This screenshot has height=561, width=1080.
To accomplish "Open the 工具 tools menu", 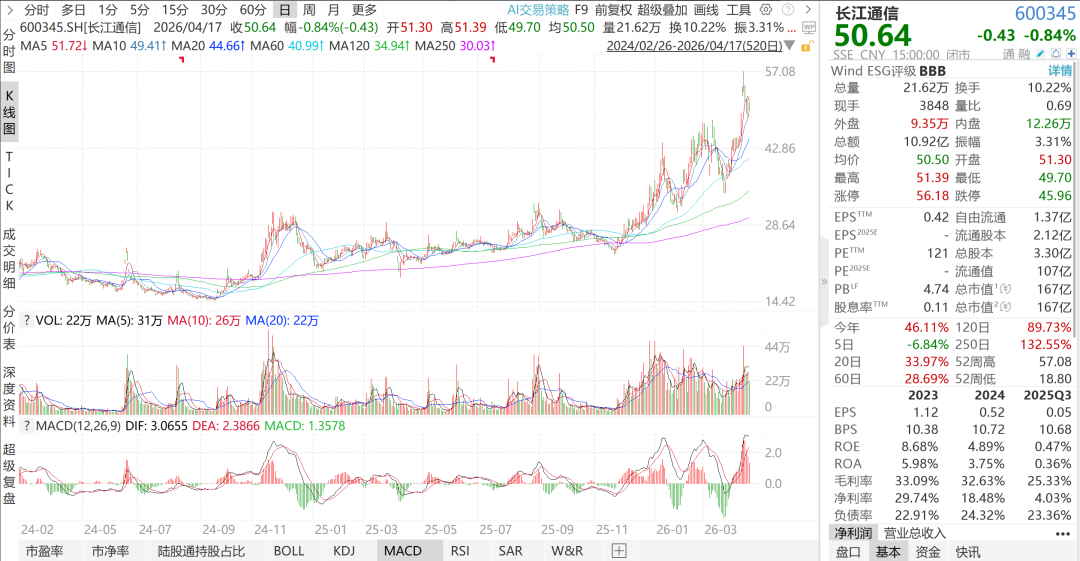I will pos(739,9).
